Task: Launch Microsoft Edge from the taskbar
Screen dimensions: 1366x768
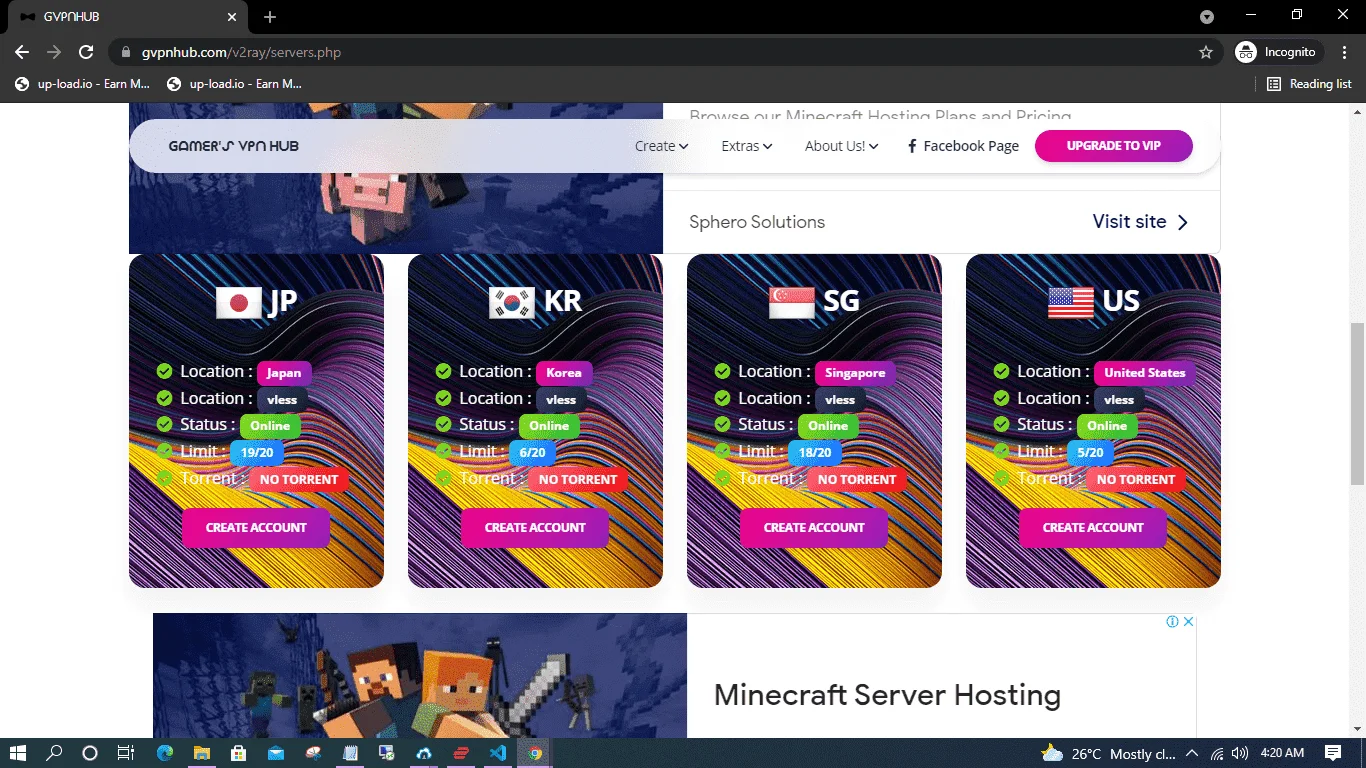Action: pyautogui.click(x=165, y=753)
